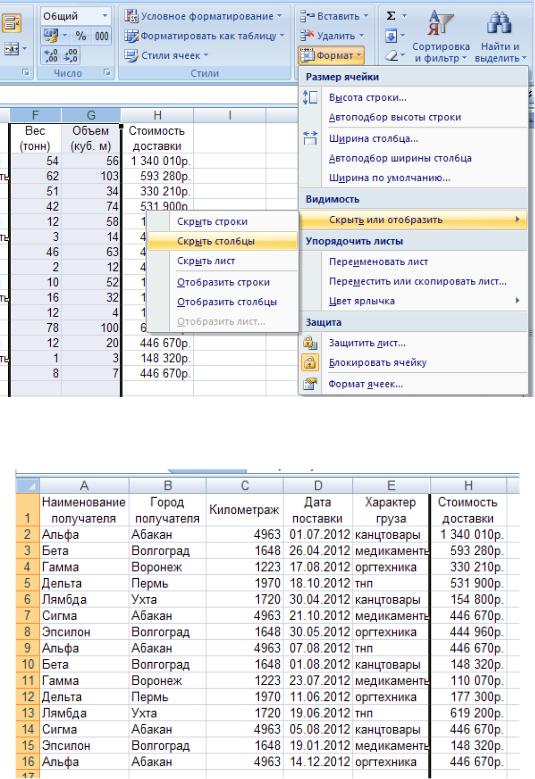Choose Переименовать лист
This screenshot has height=779, width=535.
pos(413,262)
